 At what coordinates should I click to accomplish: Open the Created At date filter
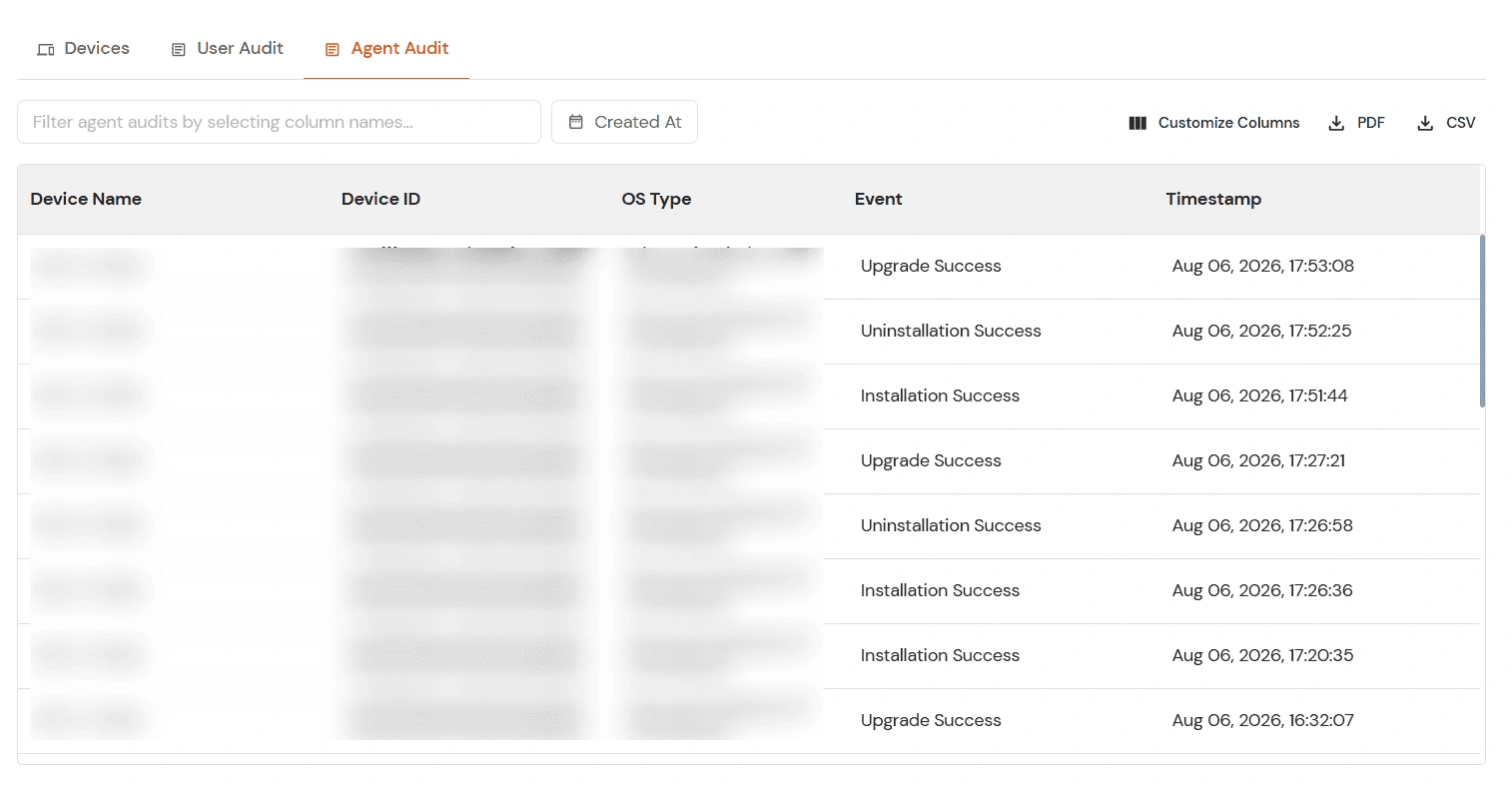pos(624,122)
